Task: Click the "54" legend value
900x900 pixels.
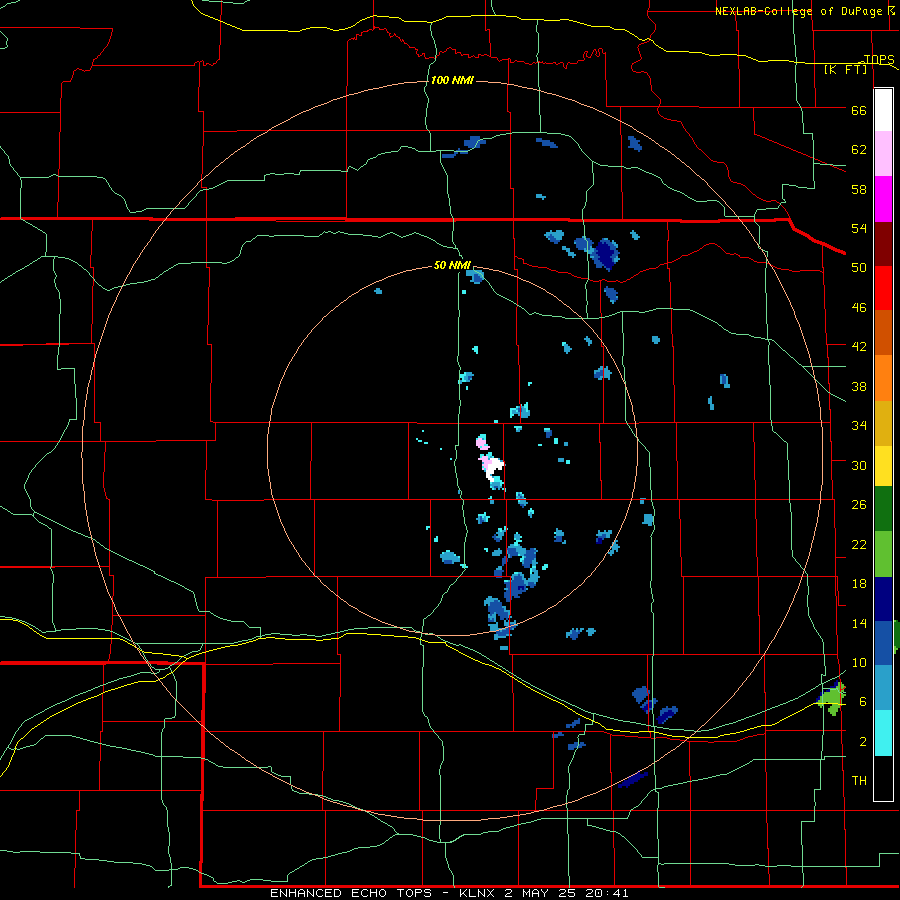Action: [859, 228]
